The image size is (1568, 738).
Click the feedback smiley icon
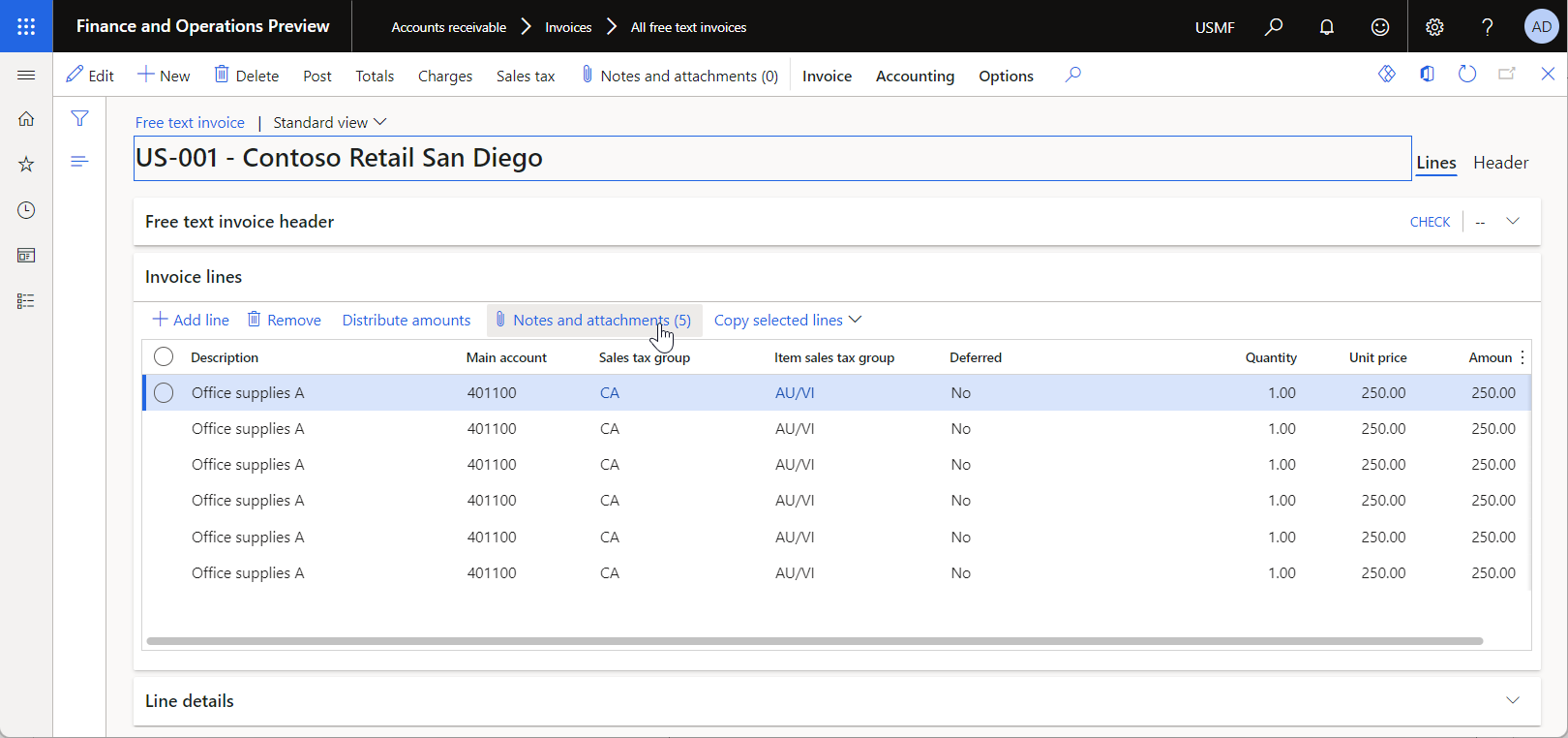point(1380,27)
